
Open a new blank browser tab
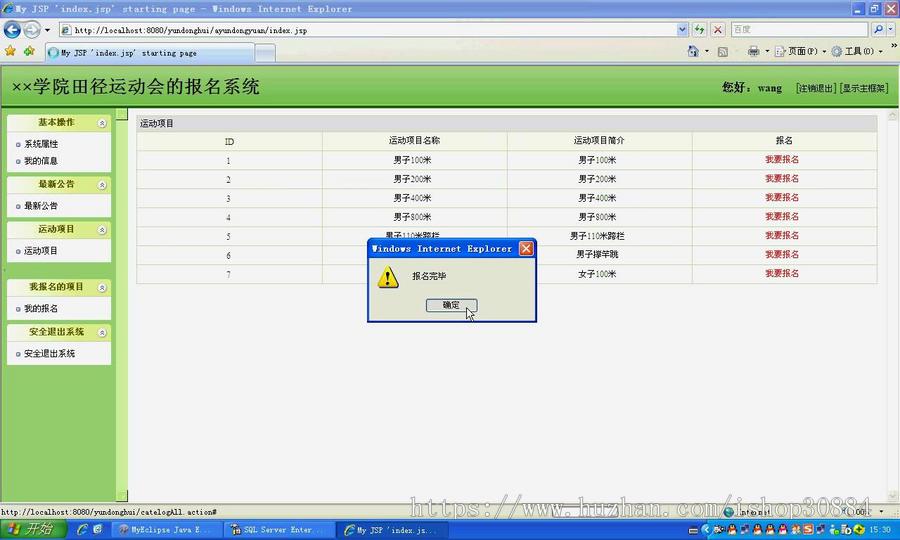(x=265, y=53)
